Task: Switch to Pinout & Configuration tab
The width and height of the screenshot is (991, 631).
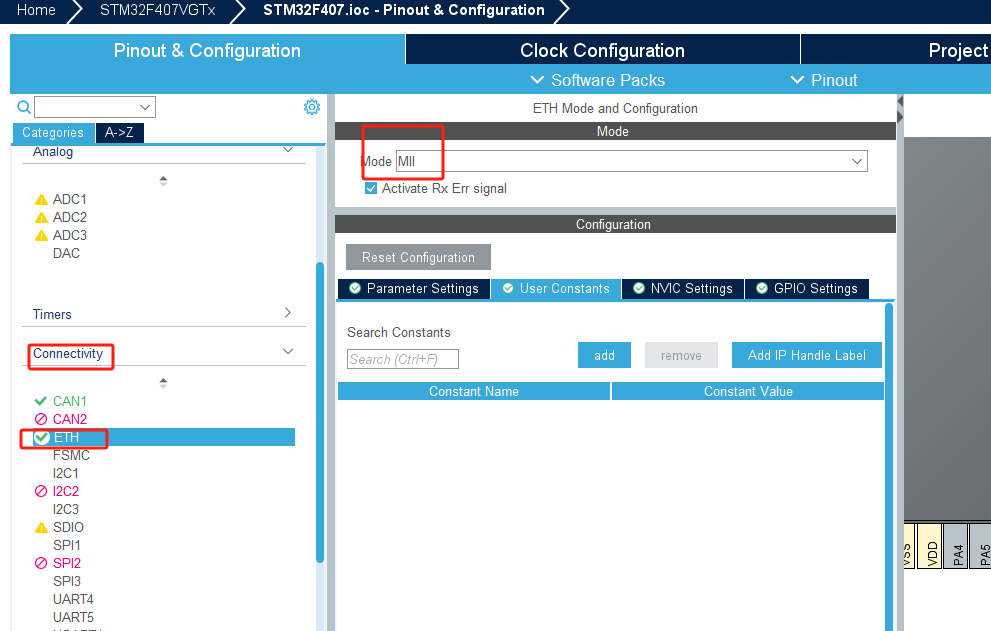Action: click(207, 50)
